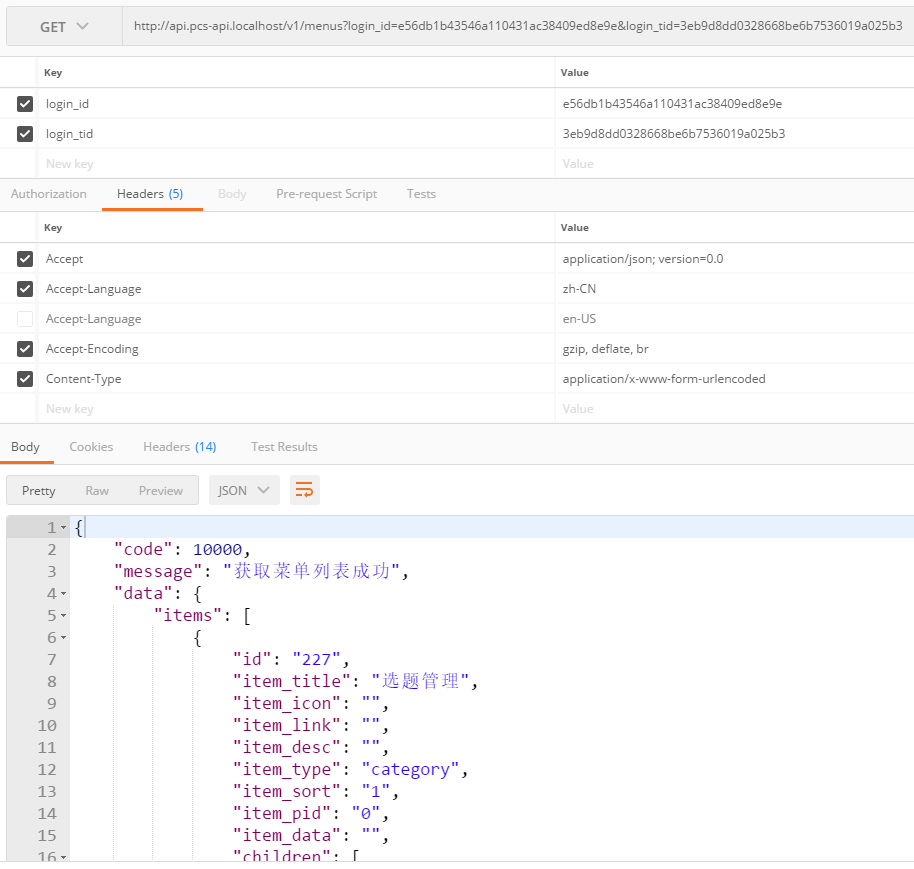Open the GET method dropdown
This screenshot has height=869, width=914.
64,27
